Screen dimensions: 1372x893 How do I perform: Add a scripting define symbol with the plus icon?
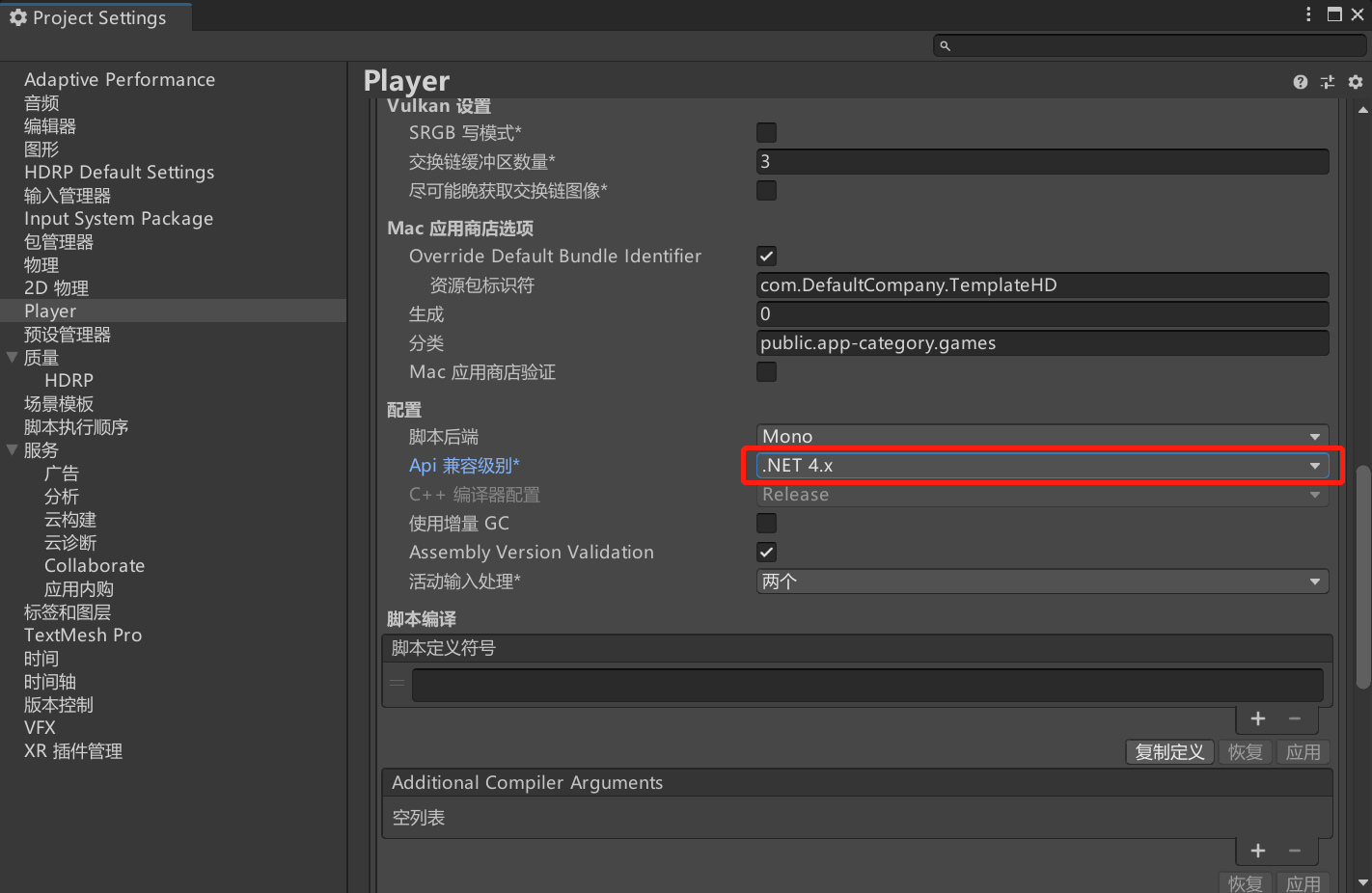(1258, 718)
